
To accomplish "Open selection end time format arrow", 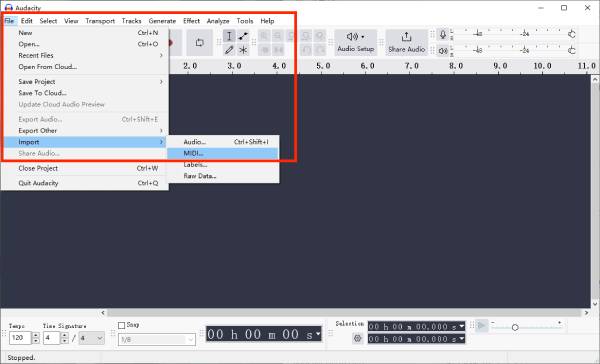I will 461,339.
